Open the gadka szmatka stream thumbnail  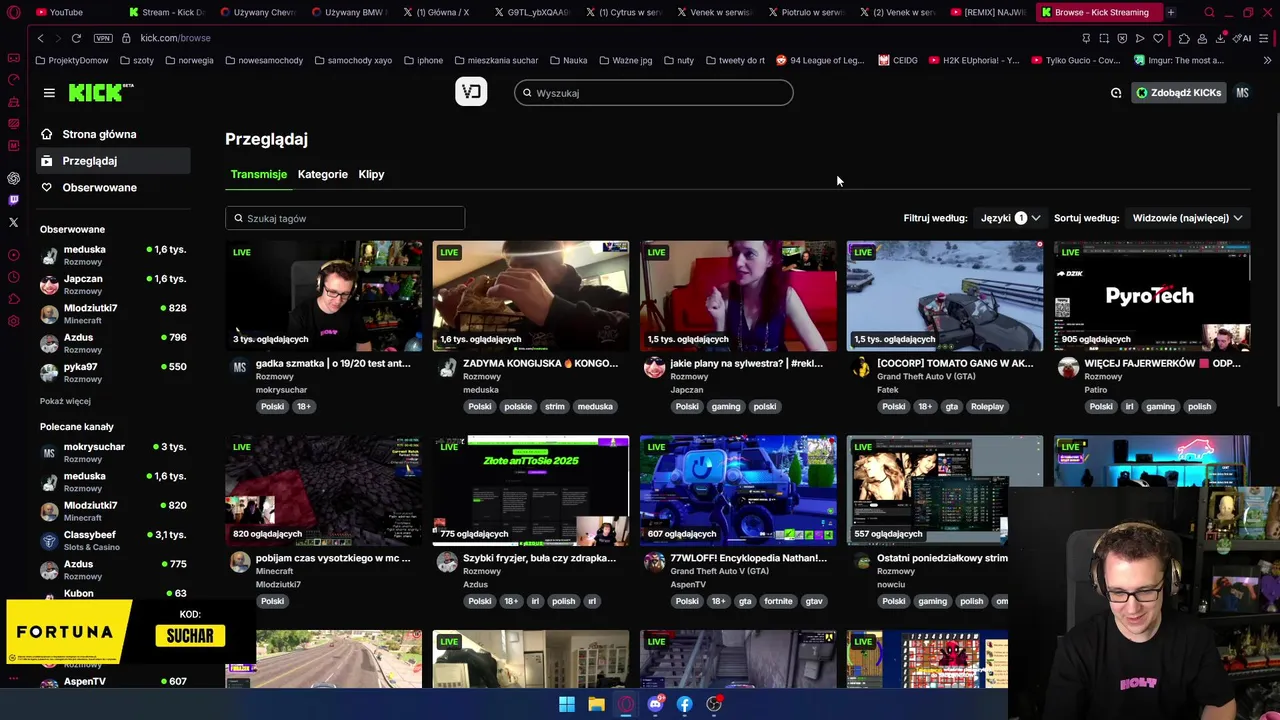point(324,296)
